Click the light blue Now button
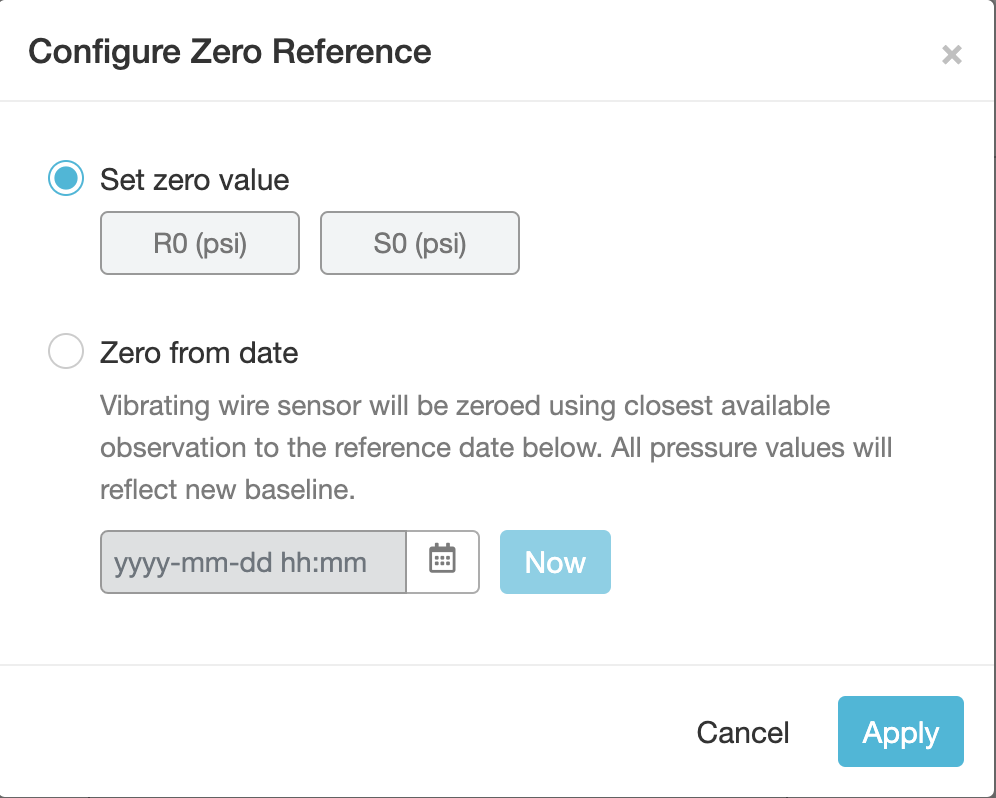Image resolution: width=996 pixels, height=798 pixels. point(555,562)
